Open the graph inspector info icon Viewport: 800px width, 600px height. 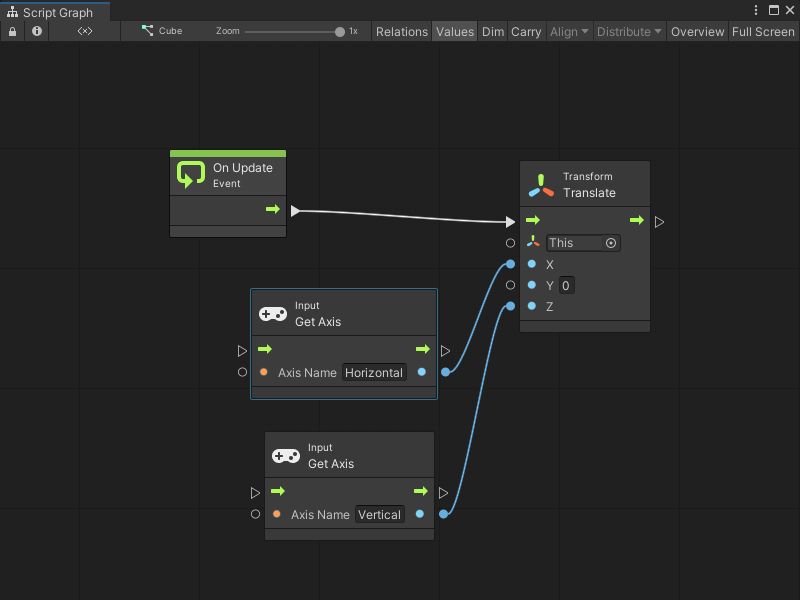[36, 31]
